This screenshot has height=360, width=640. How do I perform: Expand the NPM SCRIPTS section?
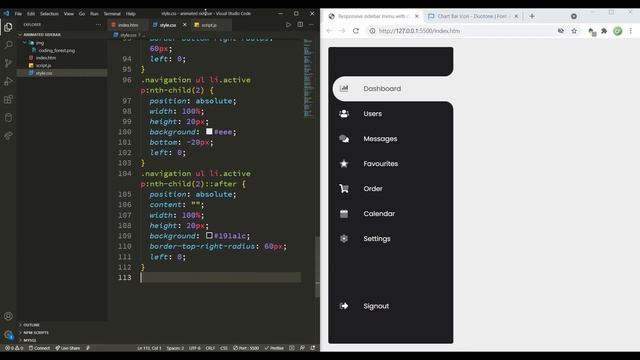tap(36, 332)
